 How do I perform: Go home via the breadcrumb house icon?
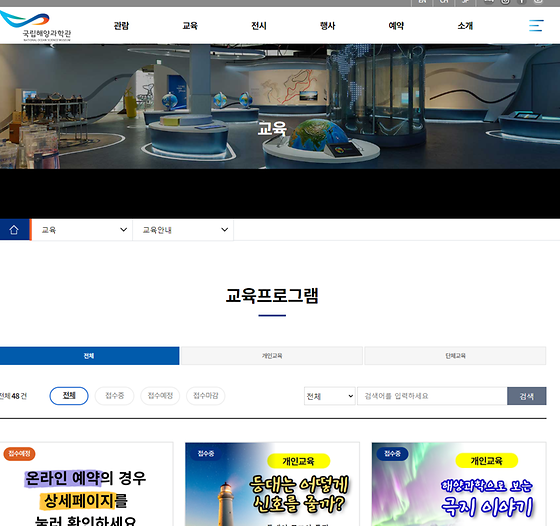point(14,230)
